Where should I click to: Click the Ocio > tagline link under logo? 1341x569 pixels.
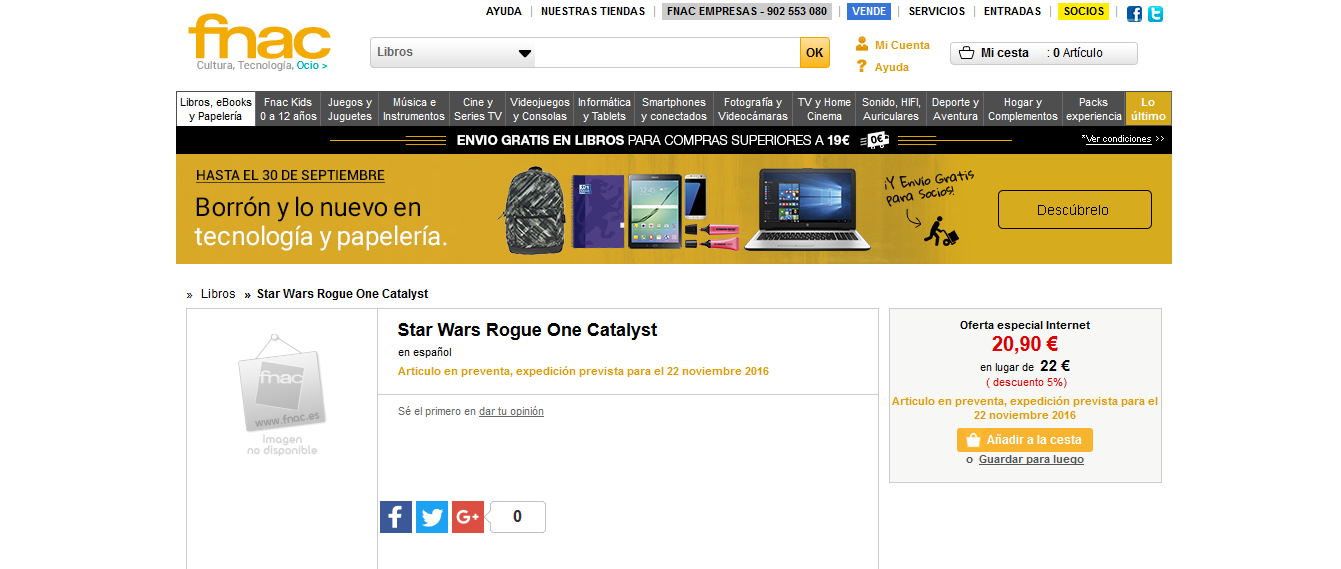coord(312,65)
